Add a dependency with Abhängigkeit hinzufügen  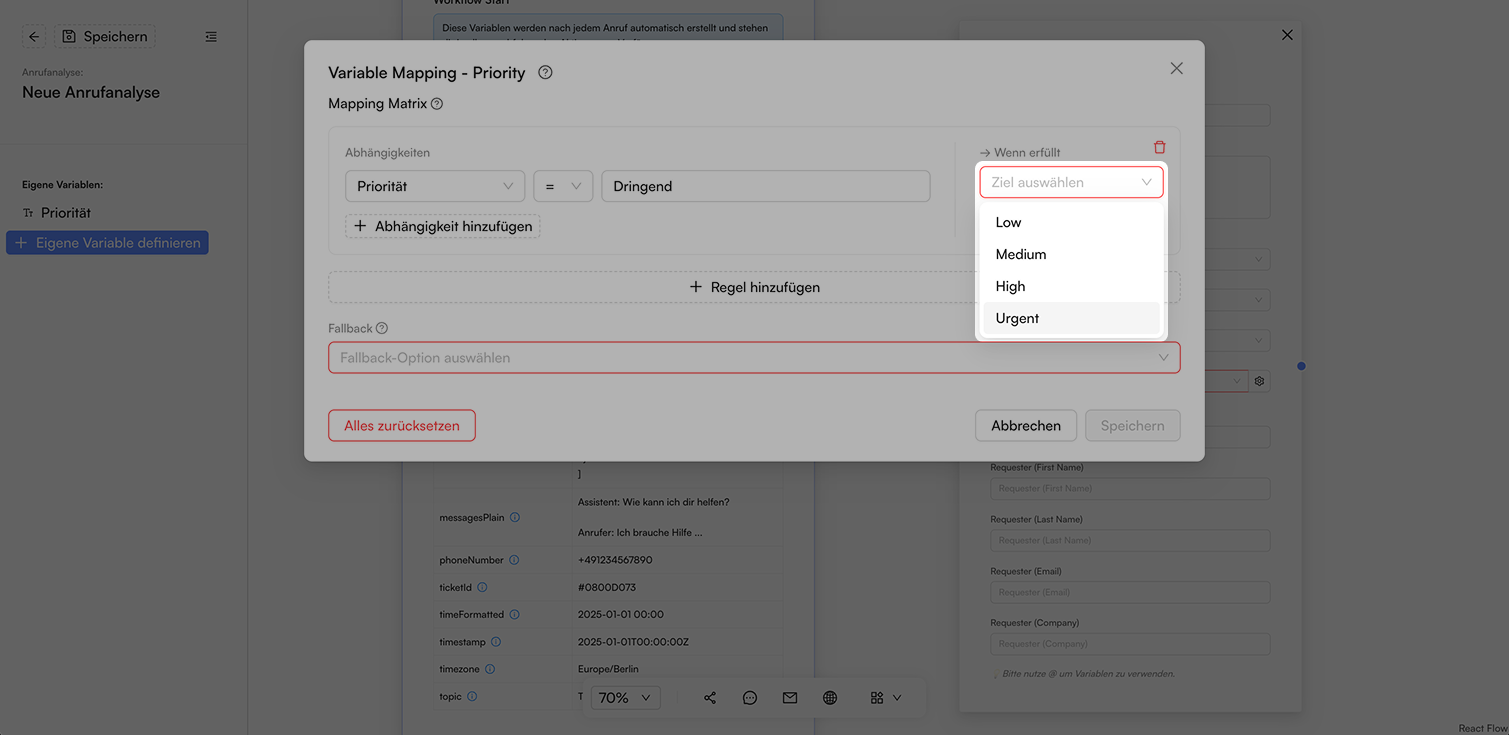point(443,226)
